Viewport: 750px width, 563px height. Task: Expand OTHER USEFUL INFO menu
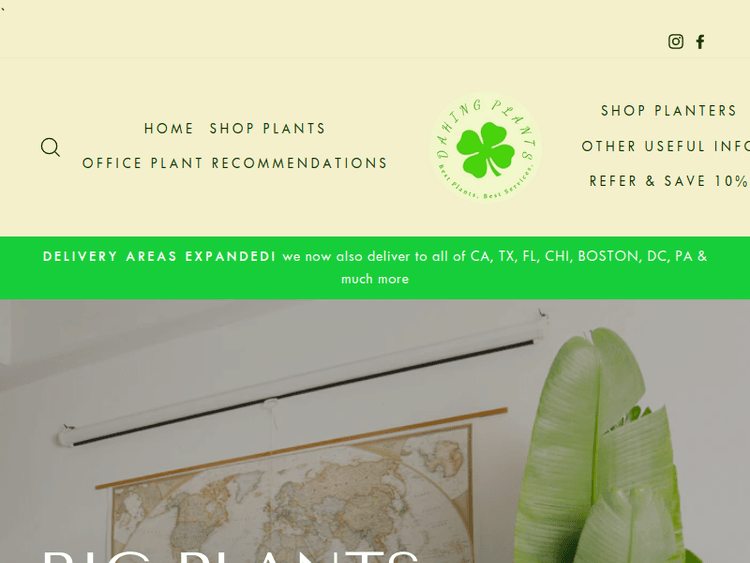(665, 146)
